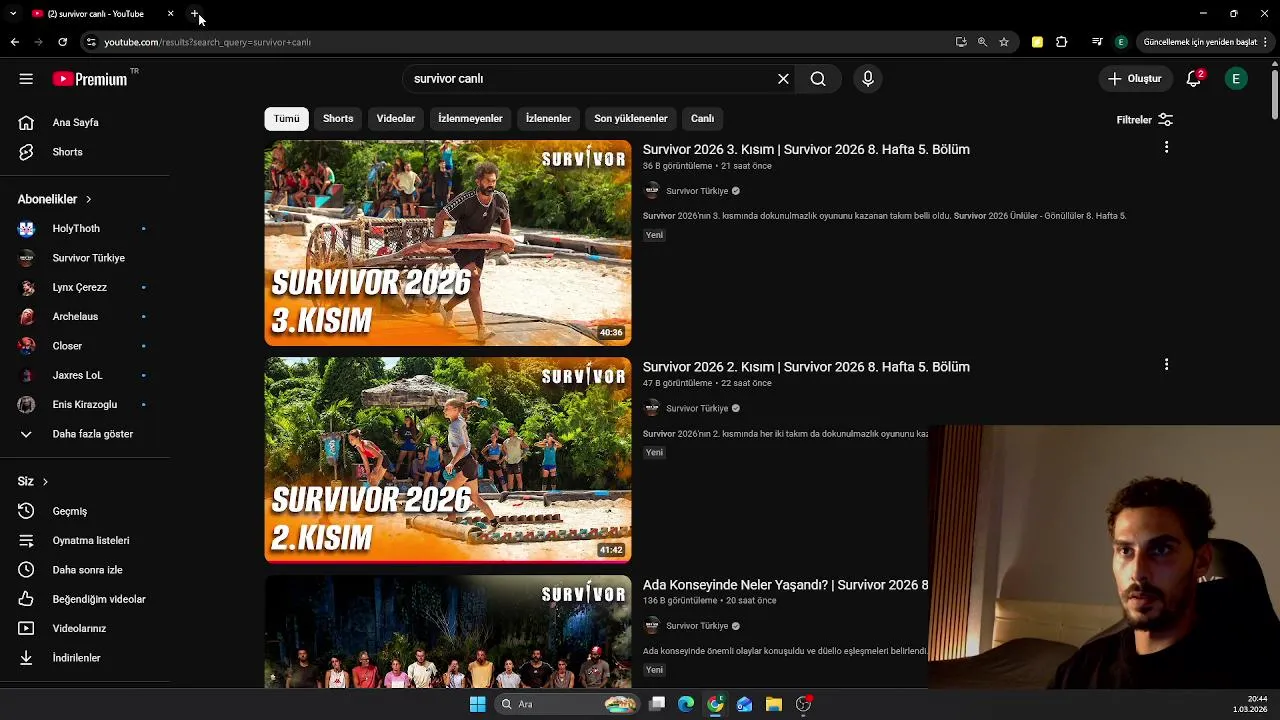1280x720 pixels.
Task: Click Güncellemek için yeniden başlat button
Action: click(x=1200, y=42)
